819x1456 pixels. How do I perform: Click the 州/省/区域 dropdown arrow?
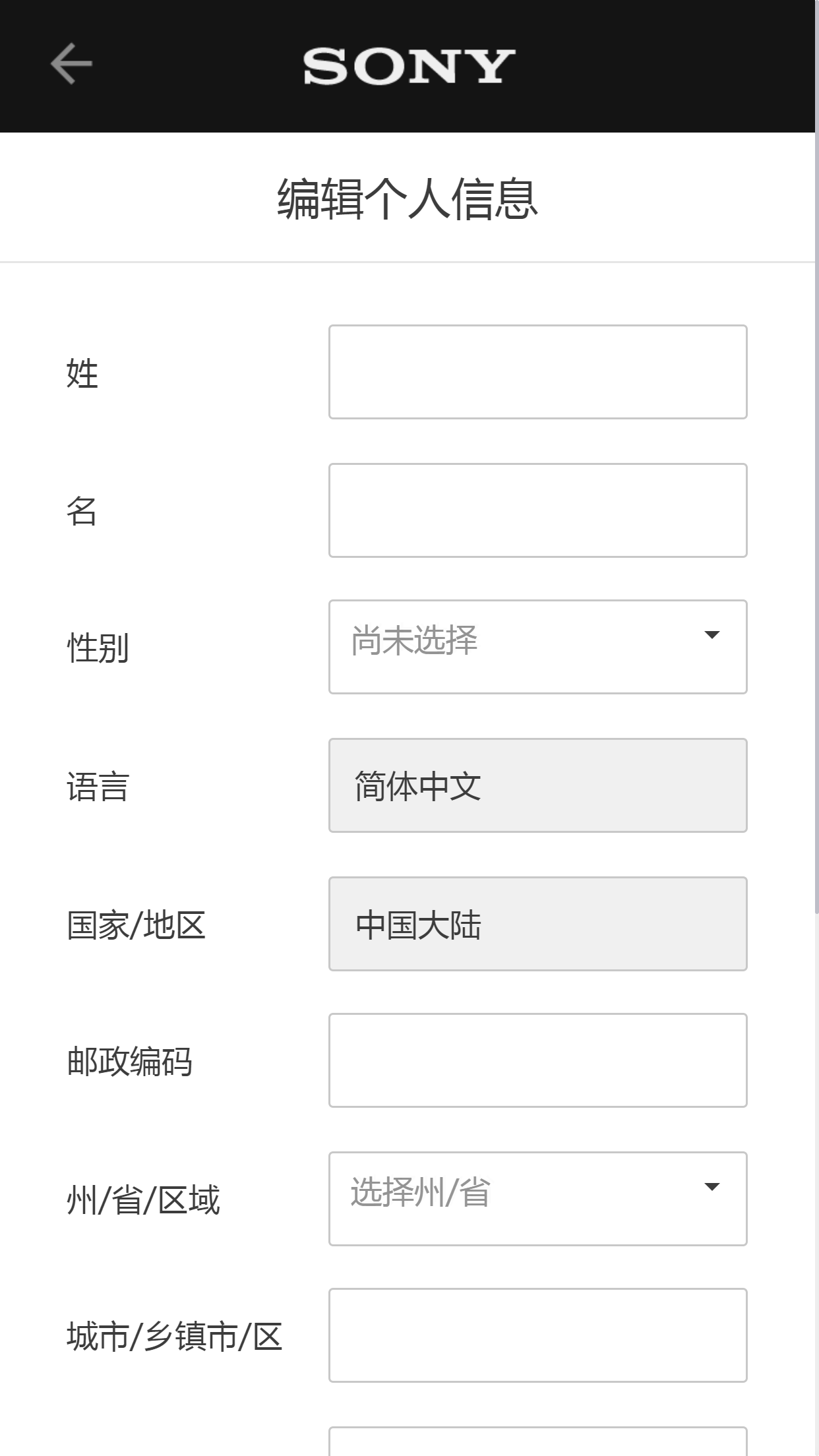[x=713, y=1187]
